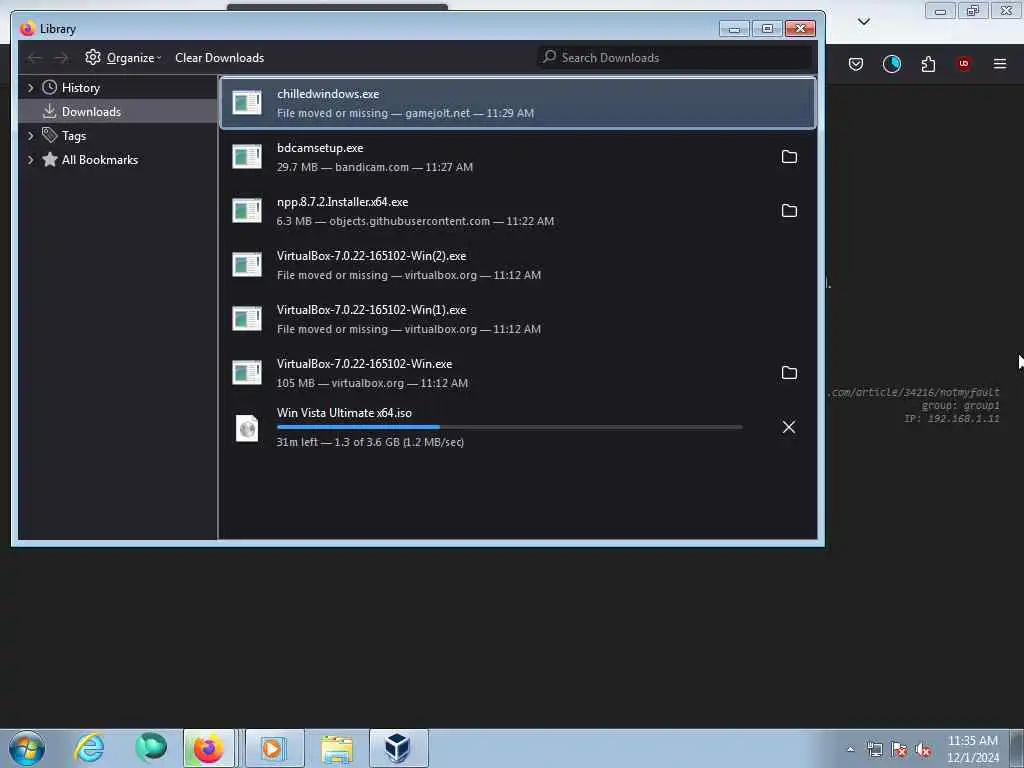Open the Organize dropdown menu
Image resolution: width=1024 pixels, height=768 pixels.
pyautogui.click(x=123, y=58)
